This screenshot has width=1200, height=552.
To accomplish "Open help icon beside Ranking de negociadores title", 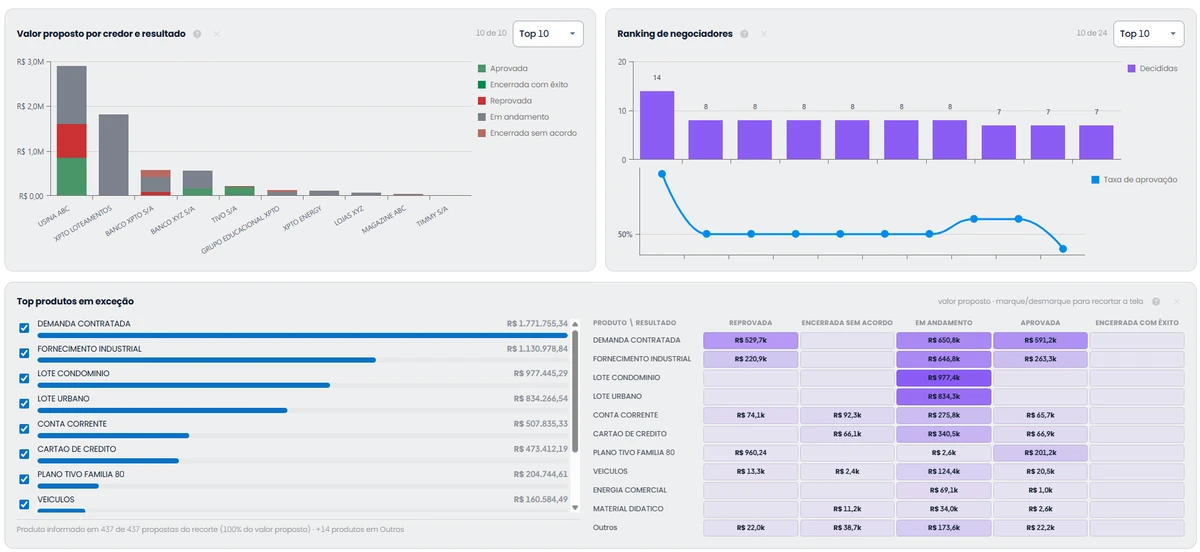I will tap(744, 34).
